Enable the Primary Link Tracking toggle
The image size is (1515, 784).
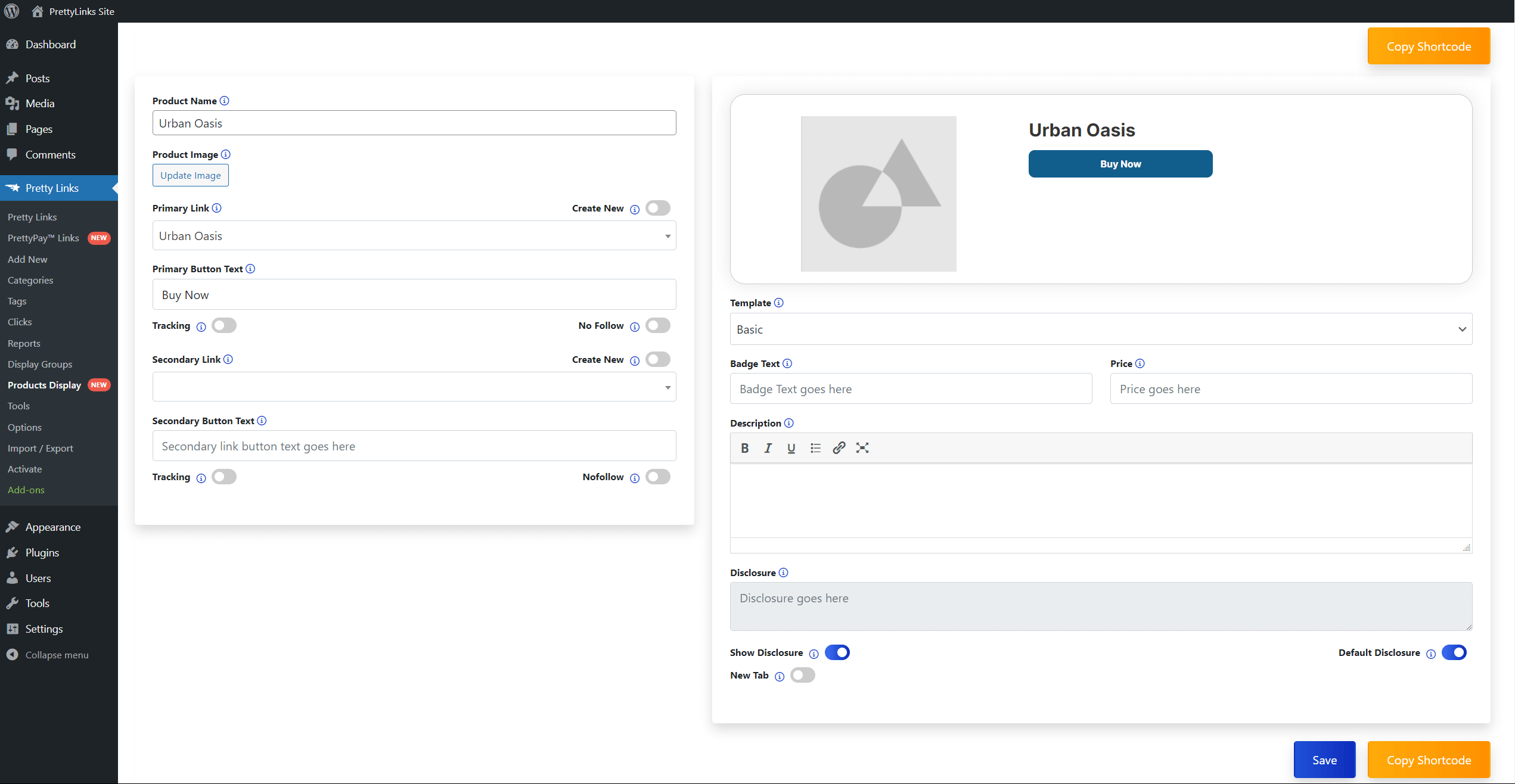point(224,325)
